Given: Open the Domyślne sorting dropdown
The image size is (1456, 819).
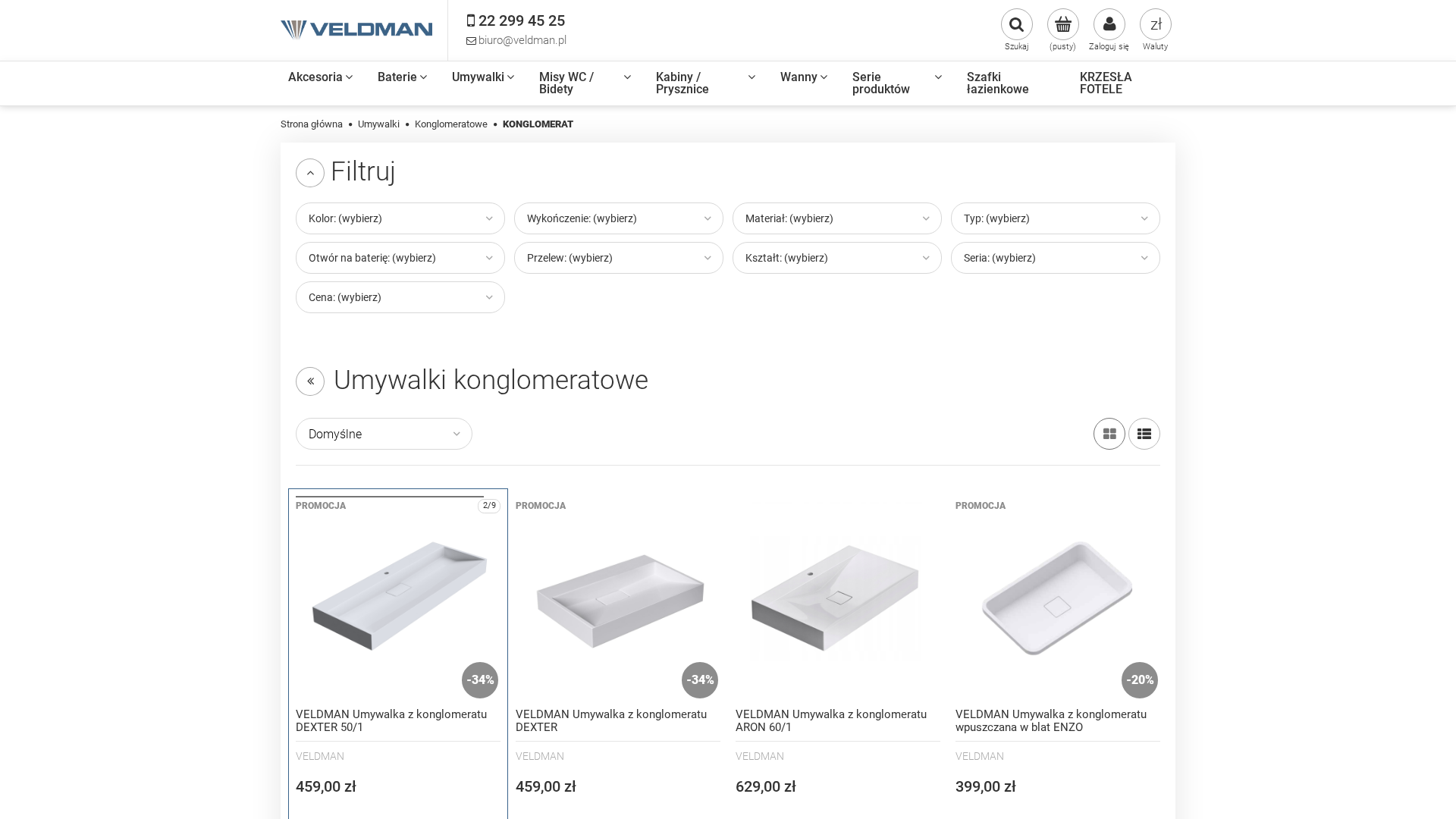Looking at the screenshot, I should (384, 434).
